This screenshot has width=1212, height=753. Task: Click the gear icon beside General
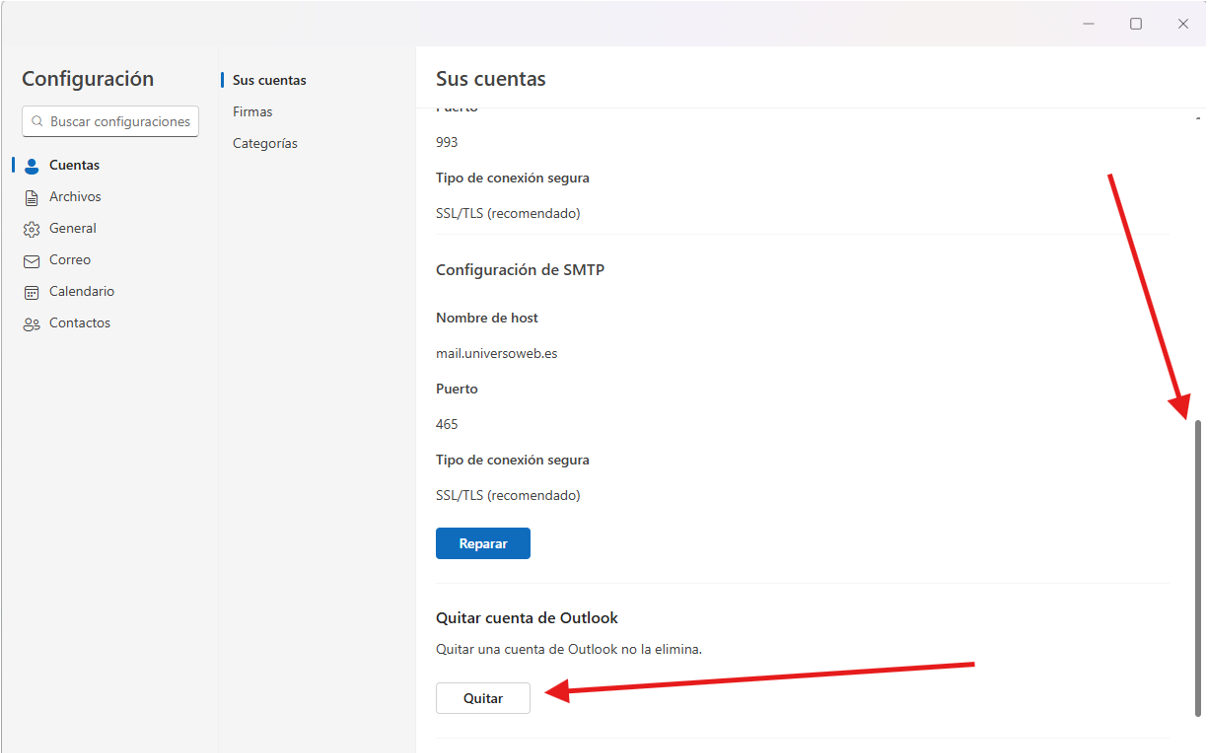pos(31,229)
